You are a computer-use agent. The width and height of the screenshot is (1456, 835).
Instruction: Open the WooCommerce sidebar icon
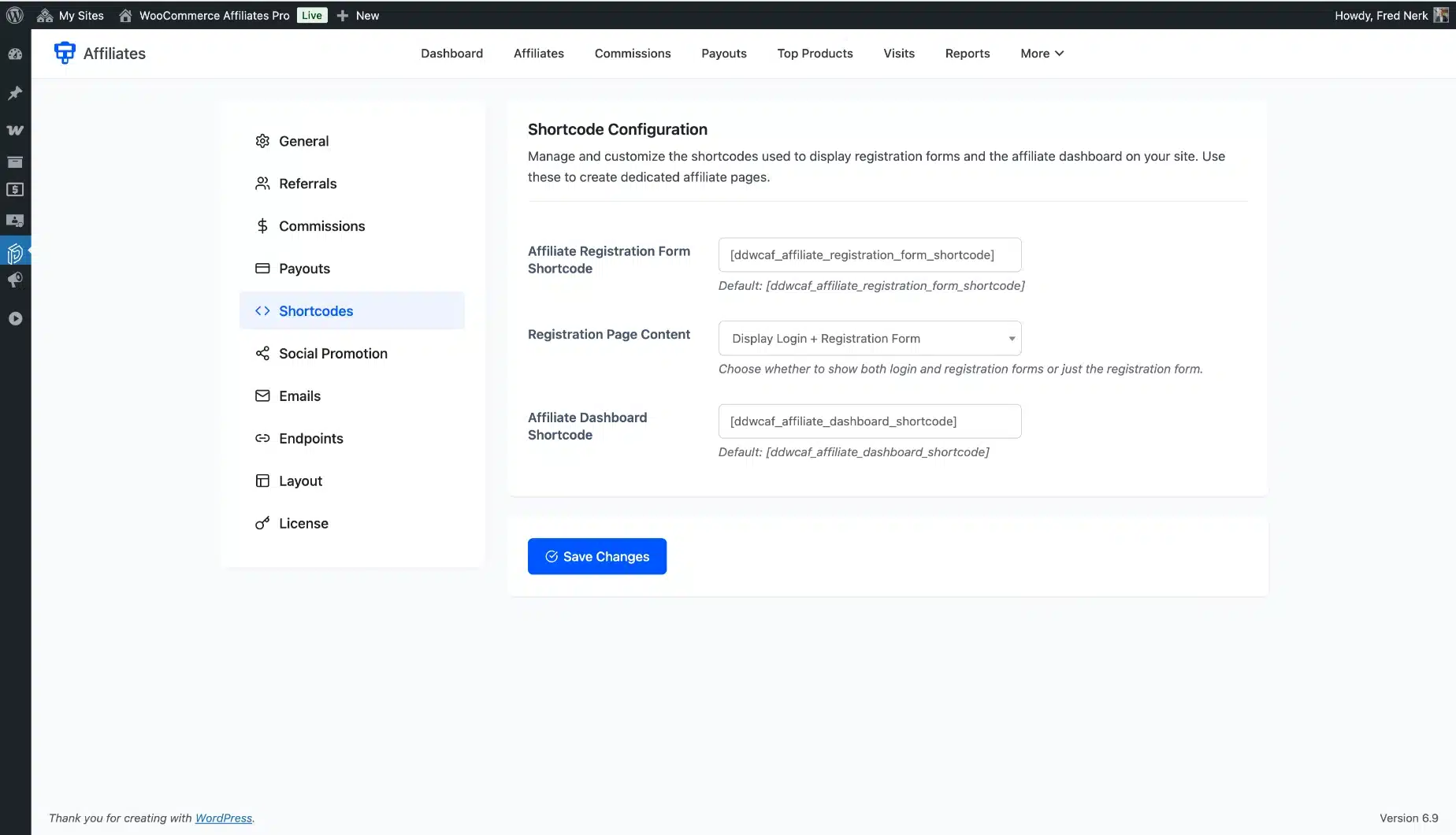[15, 130]
